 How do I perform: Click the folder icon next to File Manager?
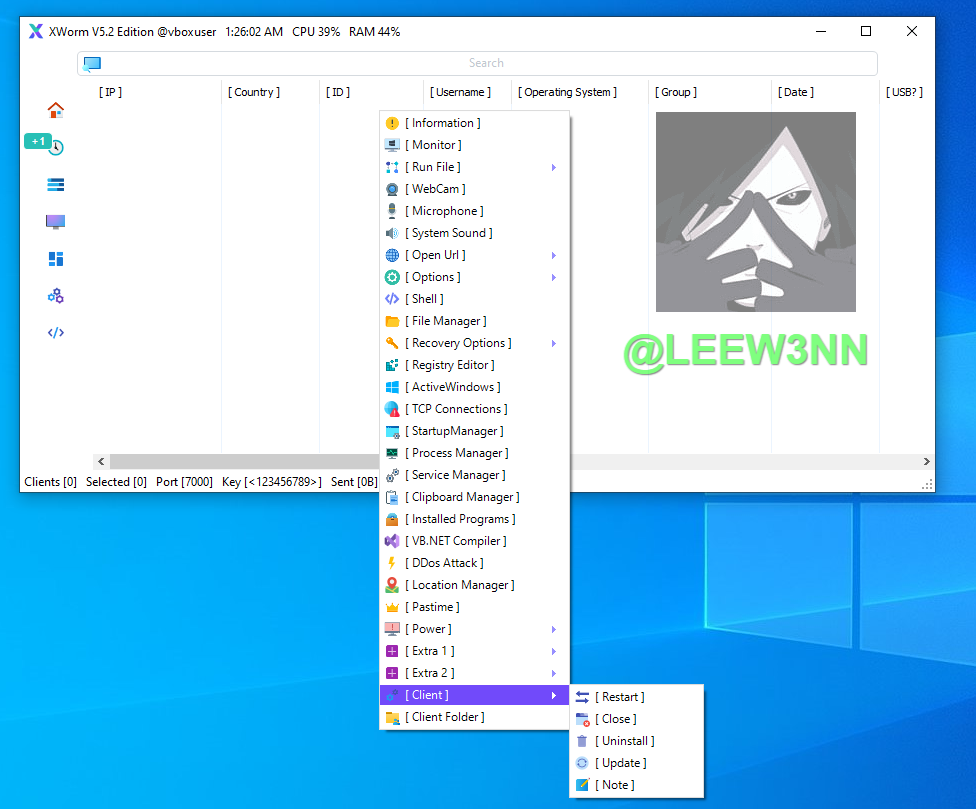pyautogui.click(x=392, y=321)
